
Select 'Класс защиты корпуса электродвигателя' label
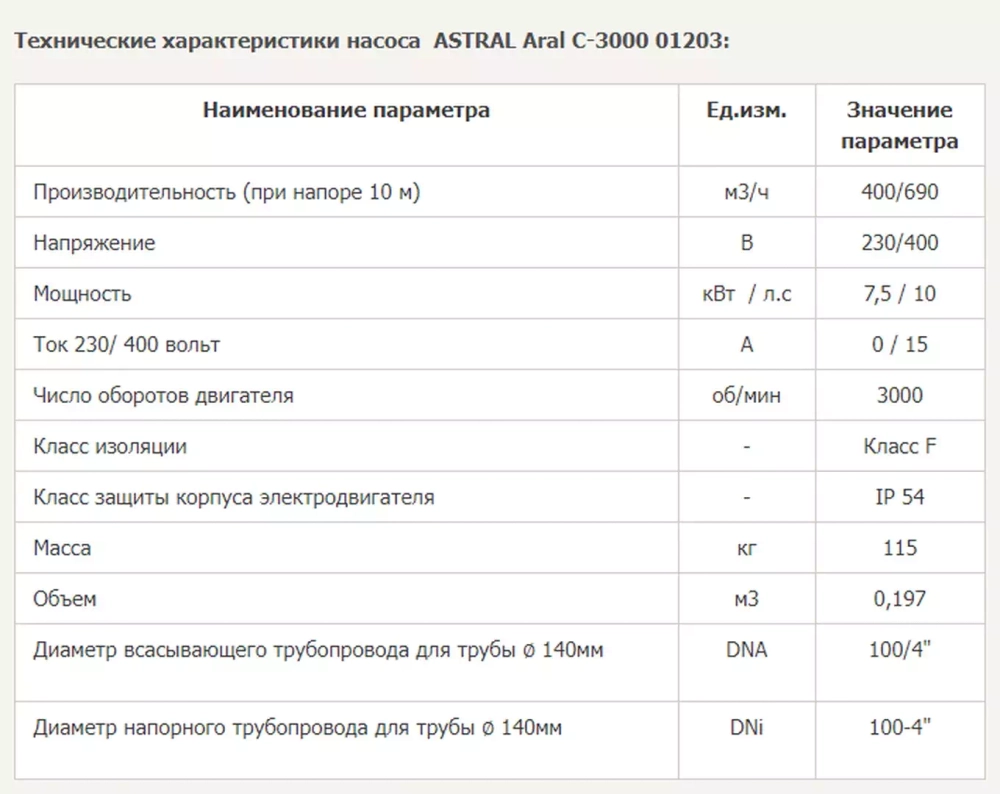click(x=233, y=497)
